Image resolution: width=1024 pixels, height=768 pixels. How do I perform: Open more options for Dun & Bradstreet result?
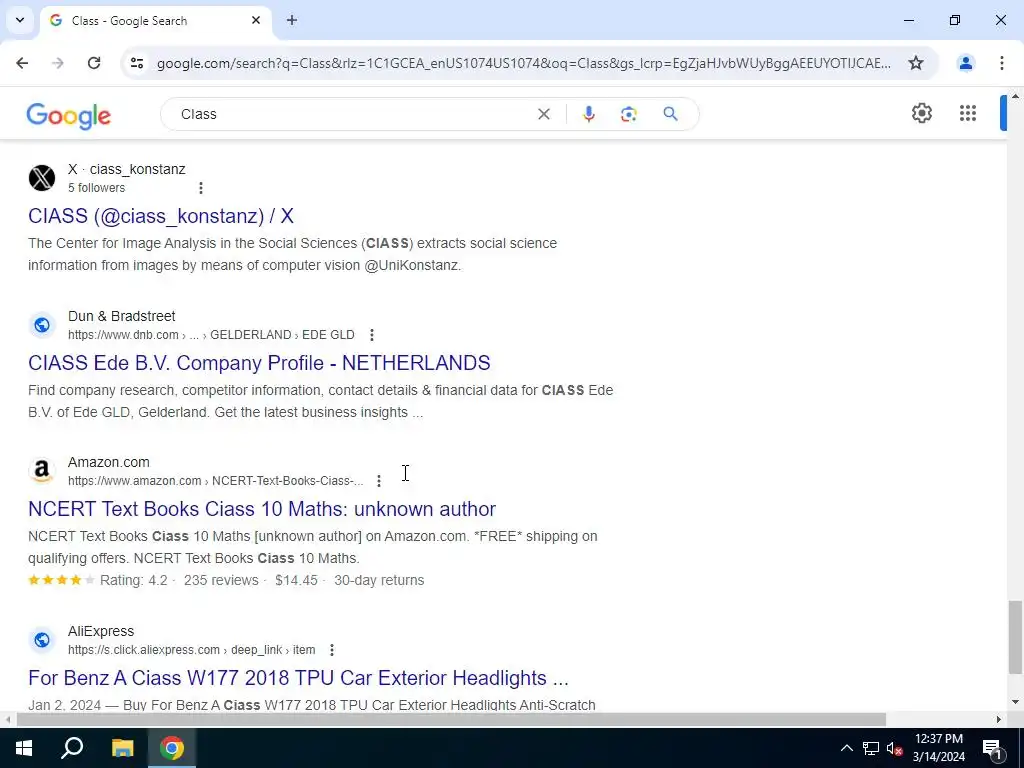[x=372, y=335]
